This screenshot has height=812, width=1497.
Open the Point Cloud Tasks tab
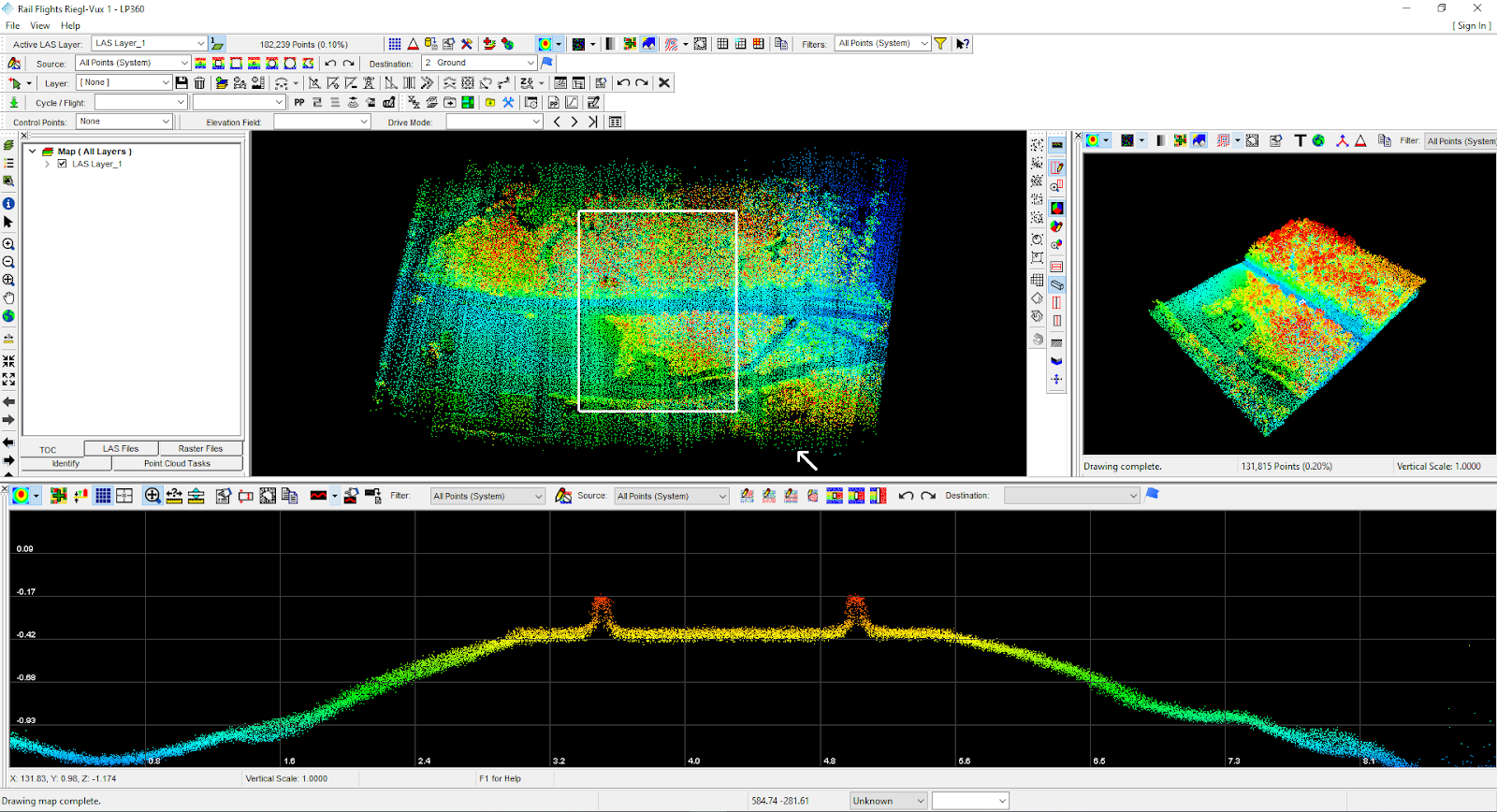pyautogui.click(x=177, y=464)
